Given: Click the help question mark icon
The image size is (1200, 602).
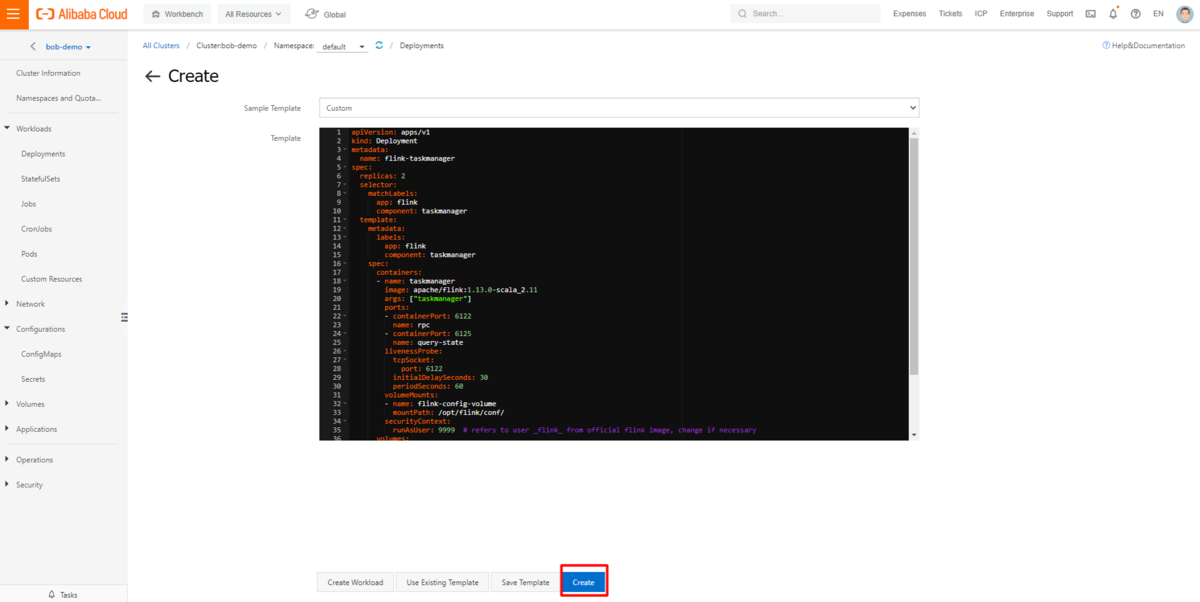Looking at the screenshot, I should coord(1135,14).
